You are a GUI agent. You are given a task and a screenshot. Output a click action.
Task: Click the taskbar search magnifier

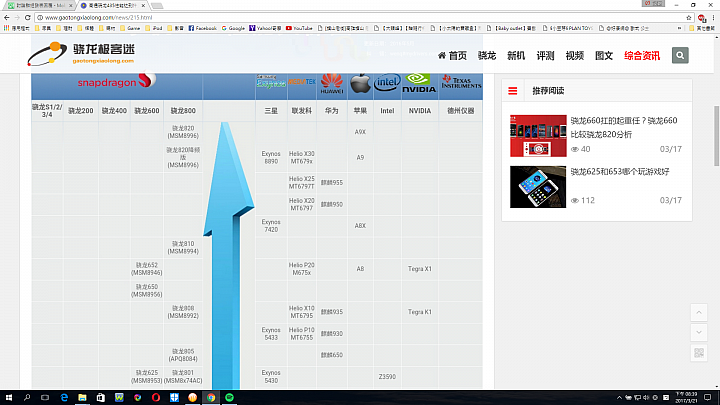coord(27,398)
